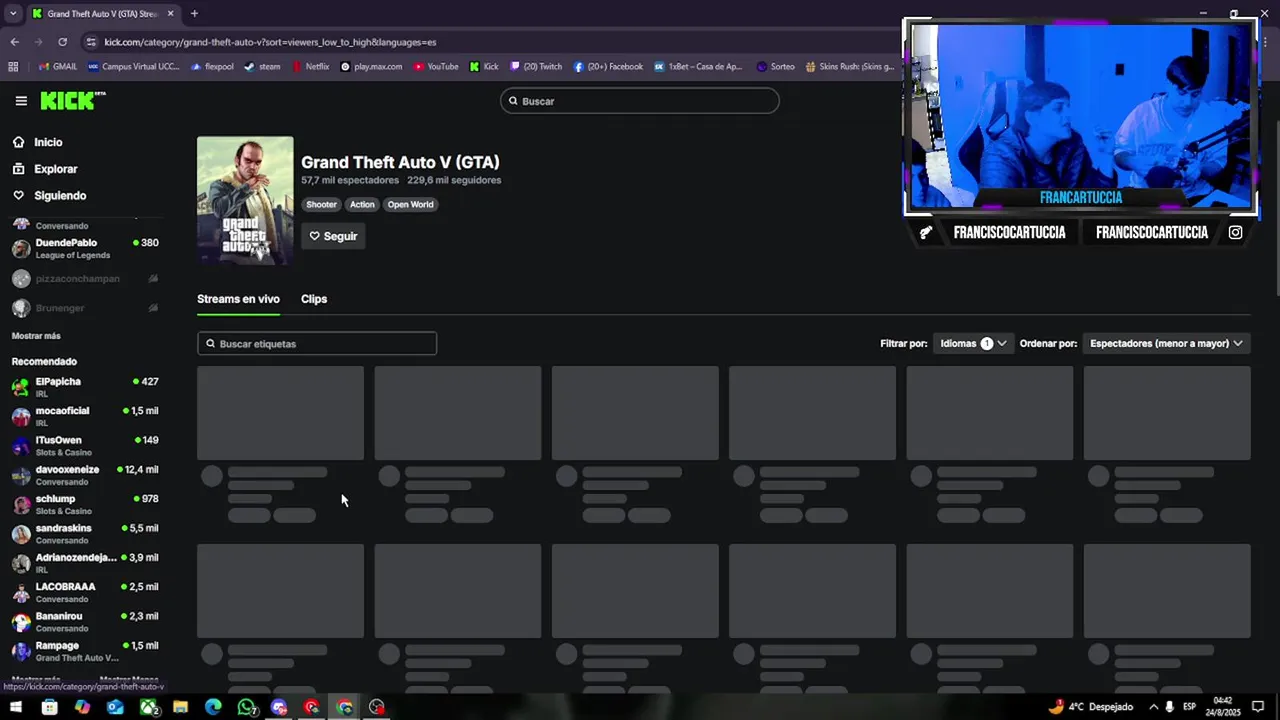1280x720 pixels.
Task: Click Rampage avatar icon
Action: 21,652
